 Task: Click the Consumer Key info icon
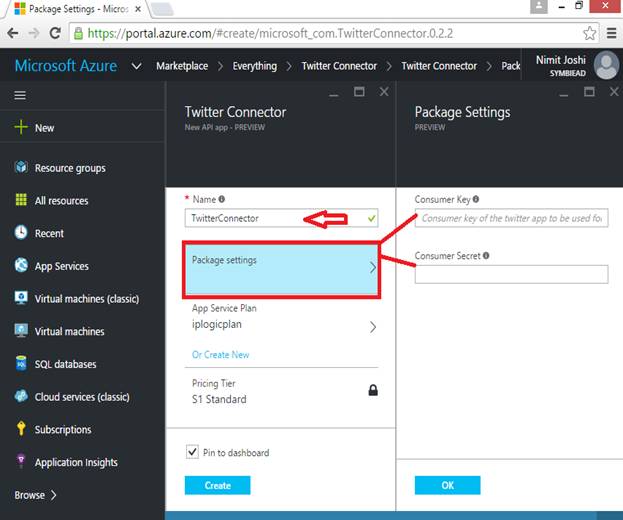(476, 199)
